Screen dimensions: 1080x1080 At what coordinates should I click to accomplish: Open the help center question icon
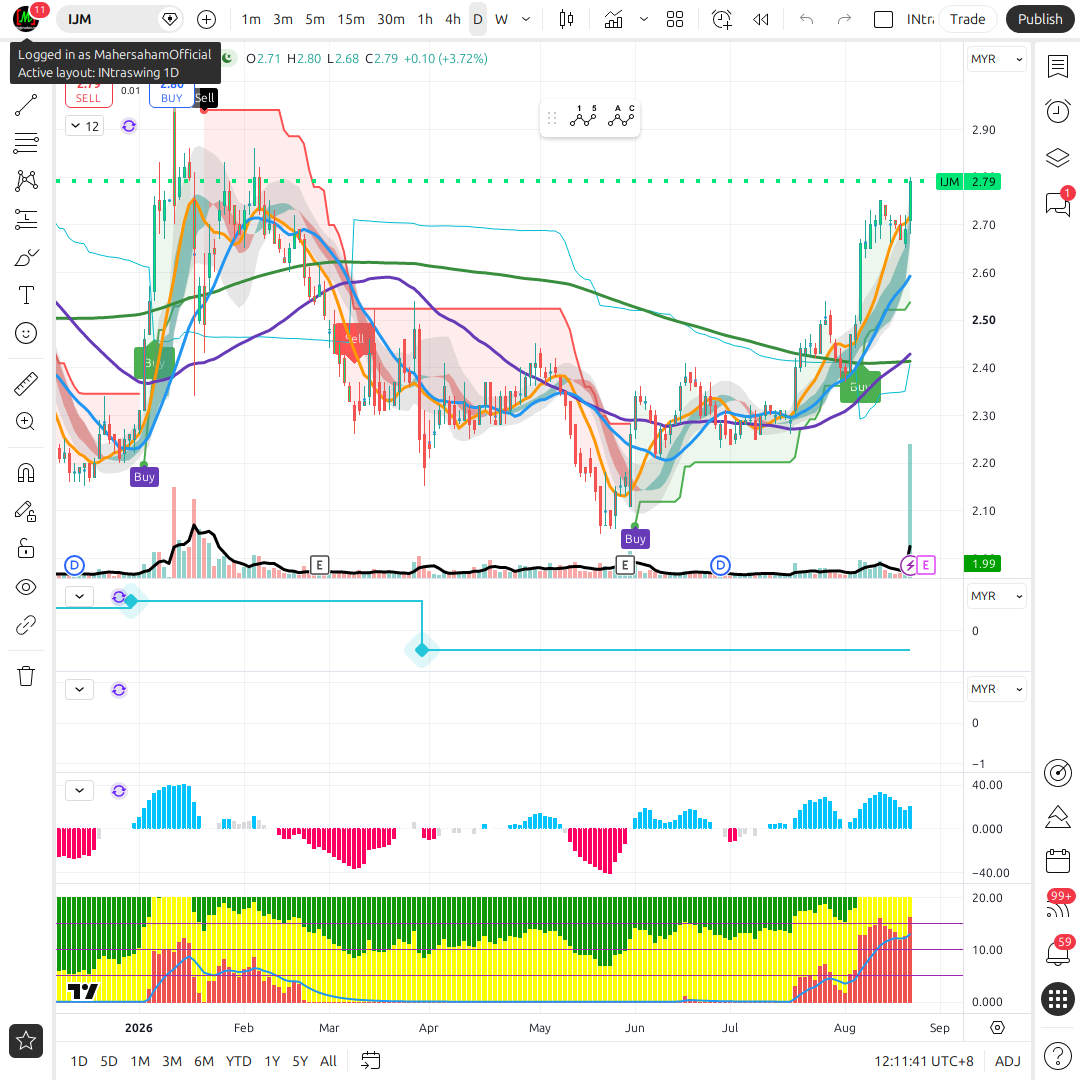click(x=1057, y=1055)
